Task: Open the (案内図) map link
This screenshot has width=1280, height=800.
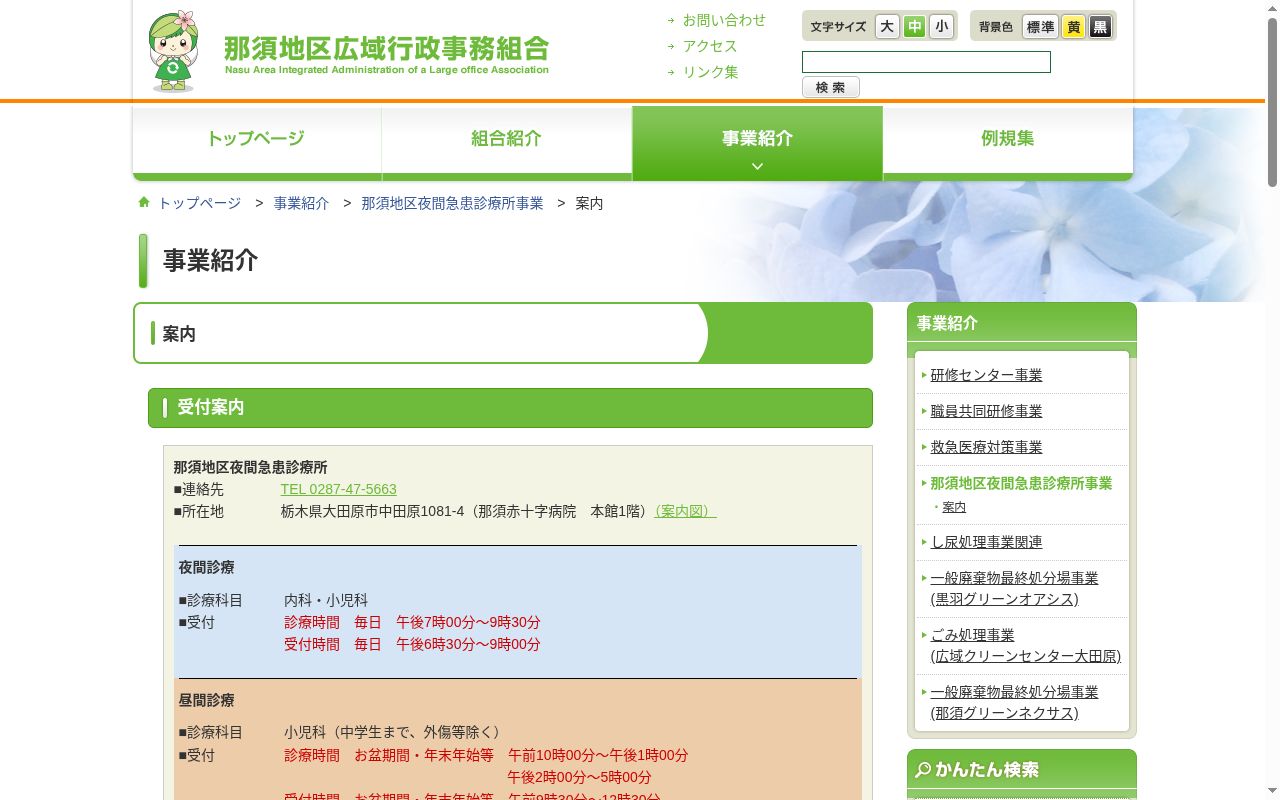Action: (x=685, y=511)
